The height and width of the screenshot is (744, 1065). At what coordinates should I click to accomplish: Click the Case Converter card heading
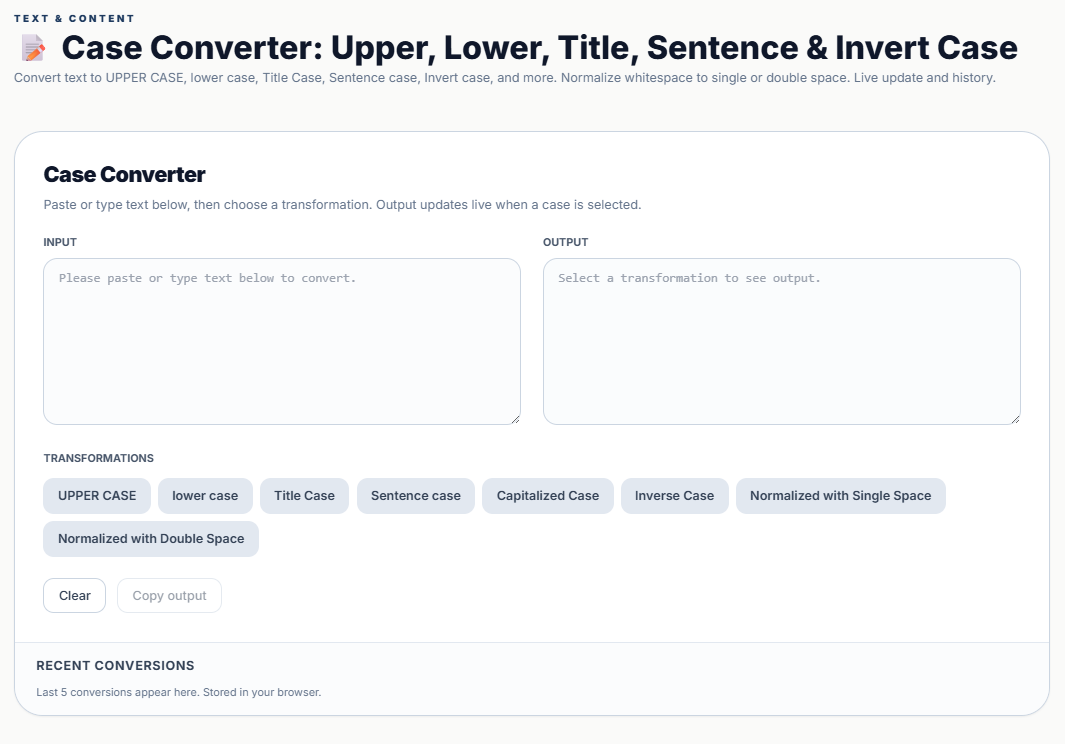point(124,175)
